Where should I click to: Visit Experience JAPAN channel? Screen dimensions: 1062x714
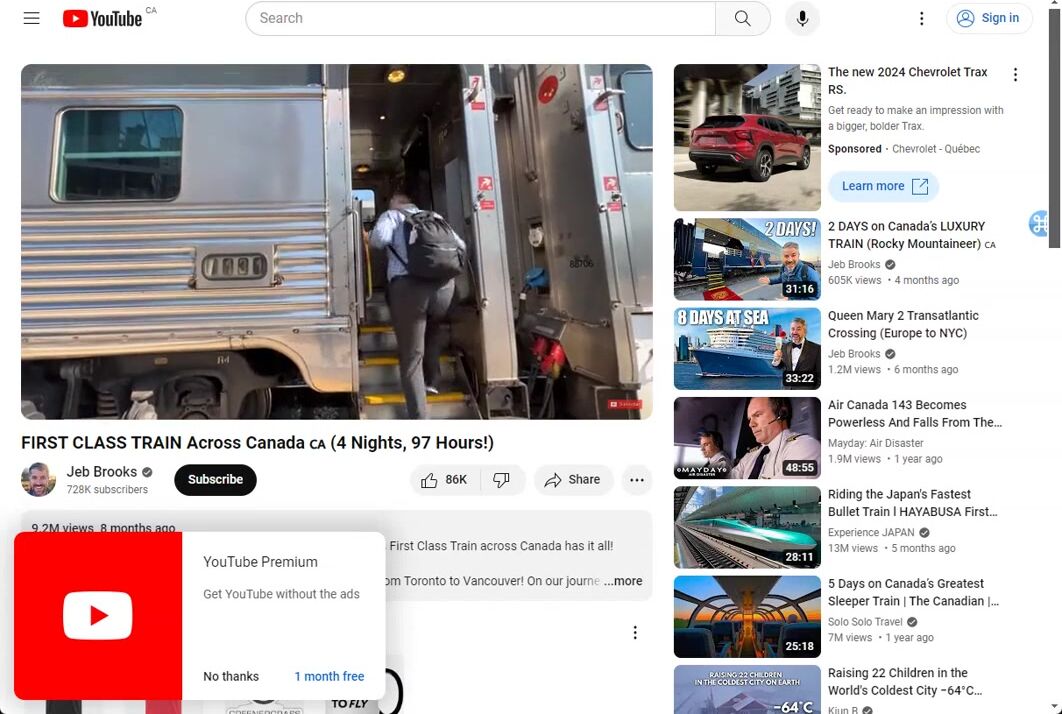click(x=871, y=532)
